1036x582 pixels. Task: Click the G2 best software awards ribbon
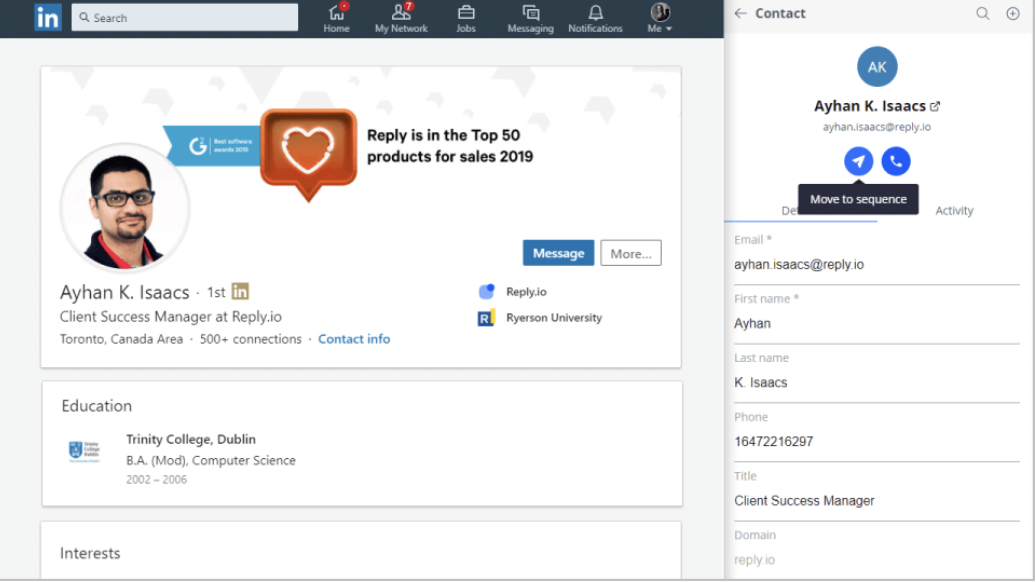pos(212,145)
